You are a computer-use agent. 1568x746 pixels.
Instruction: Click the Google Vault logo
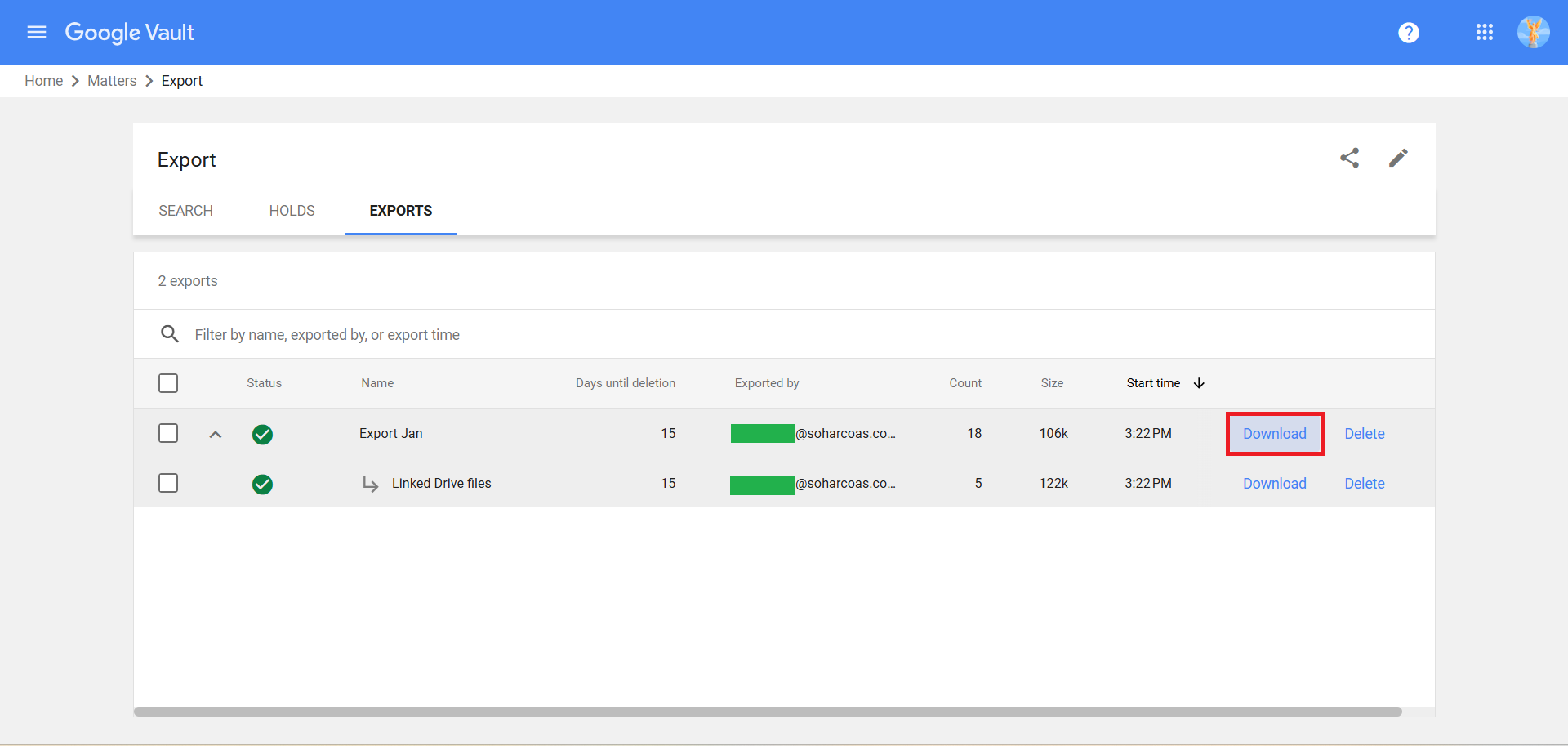tap(130, 32)
